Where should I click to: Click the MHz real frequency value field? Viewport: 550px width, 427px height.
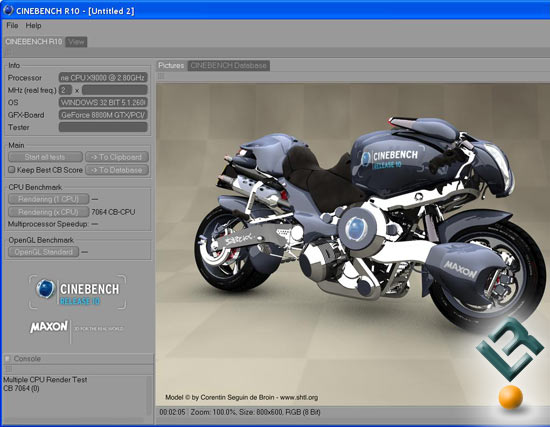[114, 90]
